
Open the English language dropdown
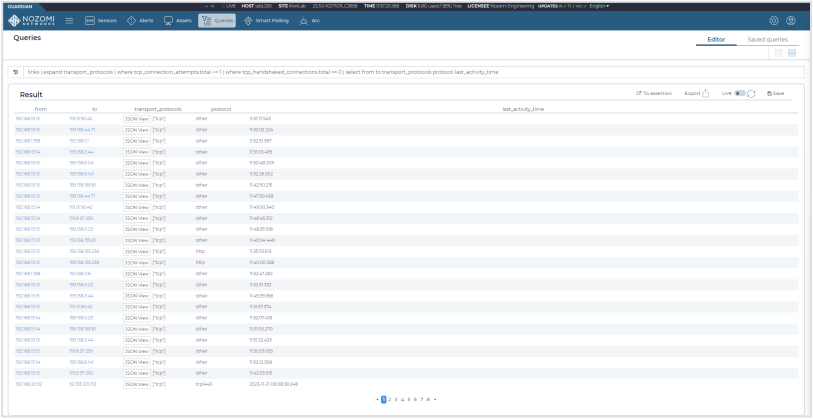(597, 4)
